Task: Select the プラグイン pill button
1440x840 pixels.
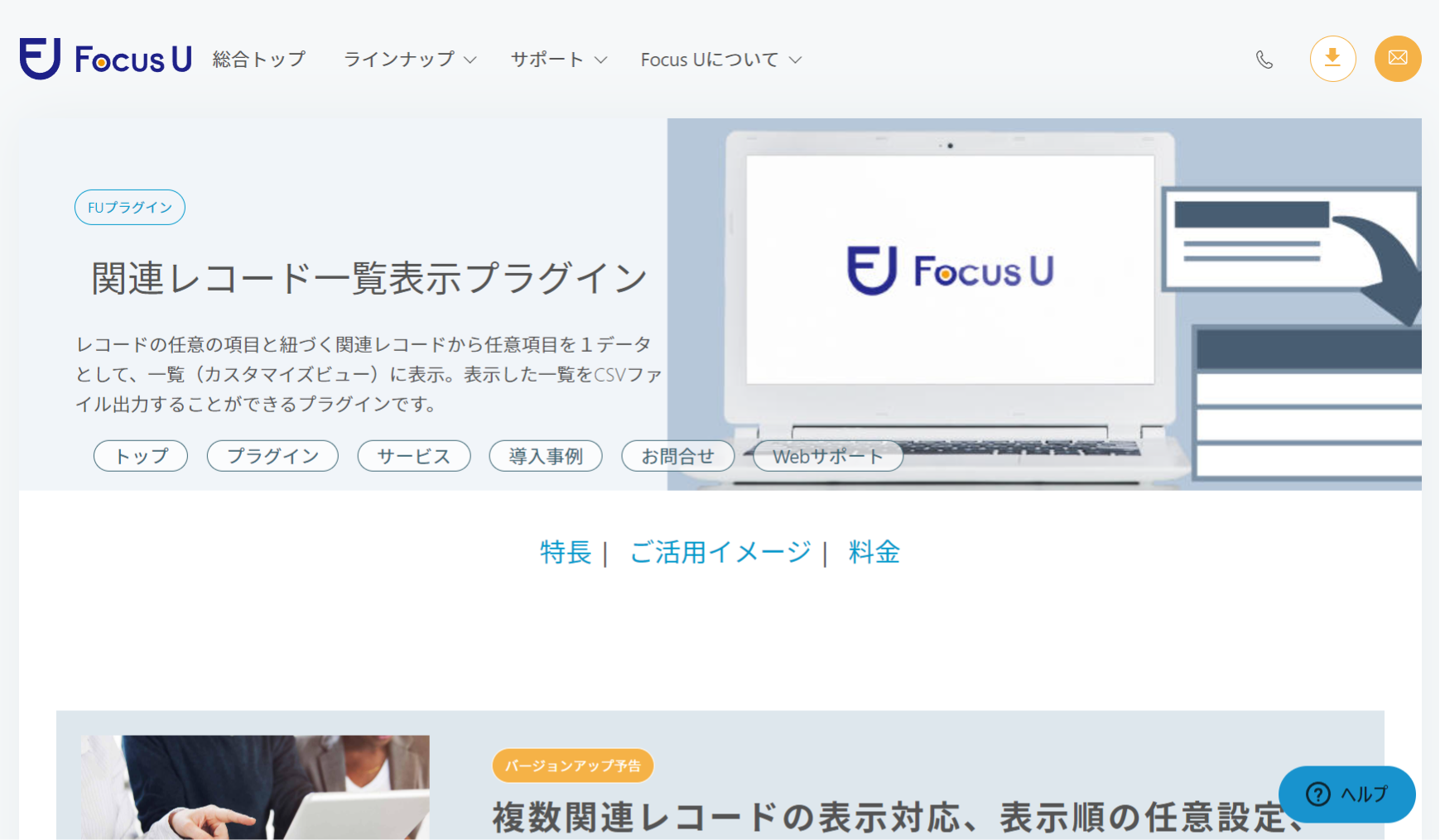Action: 272,456
